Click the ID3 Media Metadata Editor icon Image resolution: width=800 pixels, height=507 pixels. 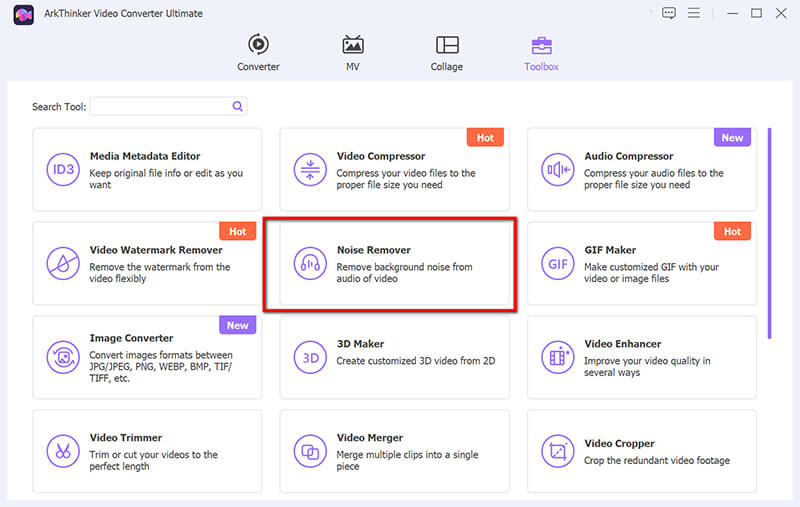tap(63, 169)
